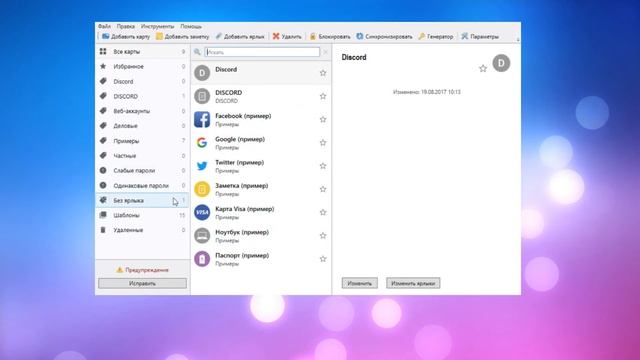Image resolution: width=640 pixels, height=360 pixels.
Task: Select the DISCORD card with DISCORD subtitle
Action: click(x=261, y=96)
